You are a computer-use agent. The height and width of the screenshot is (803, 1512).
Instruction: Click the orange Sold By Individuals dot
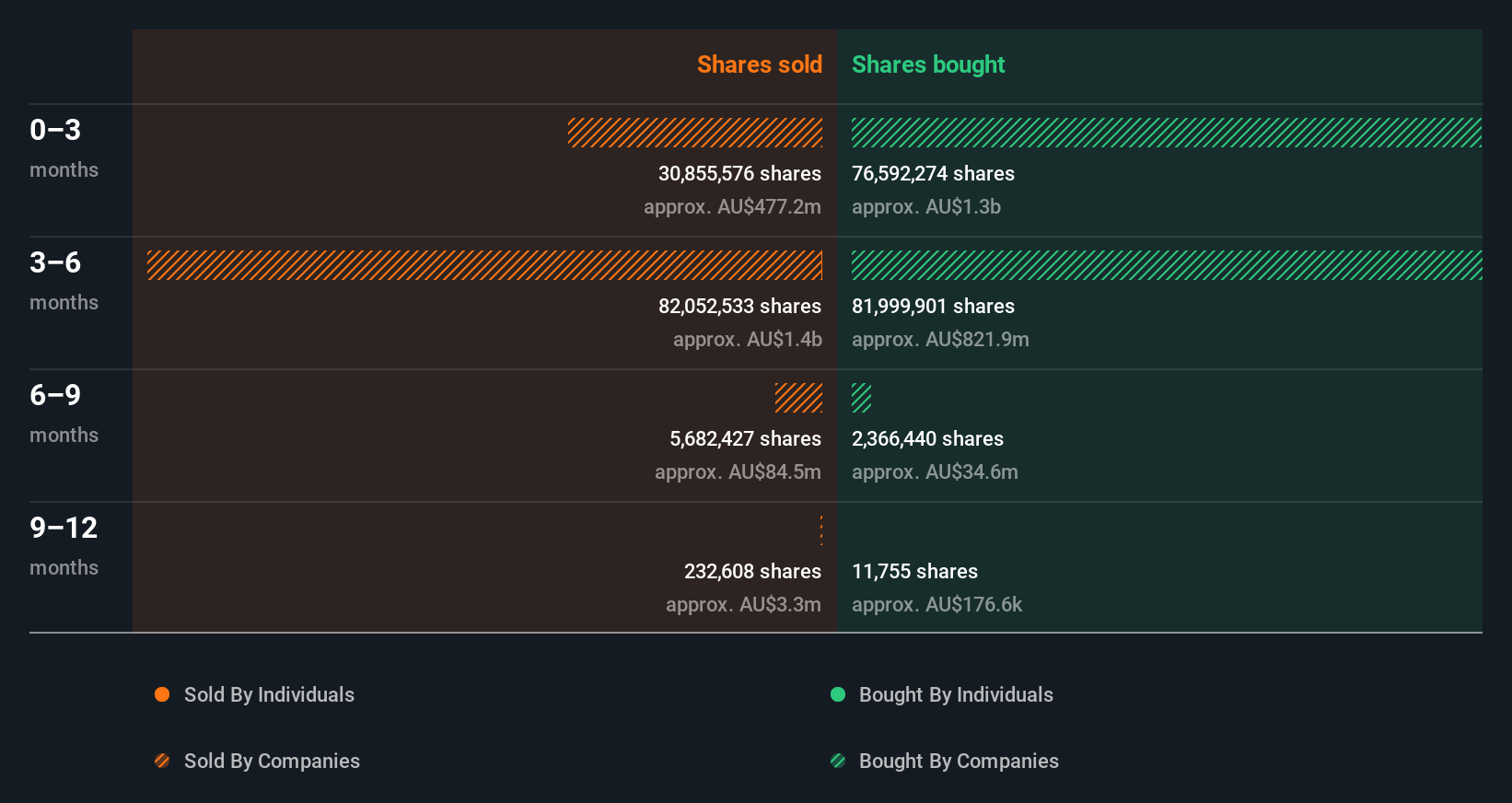pos(162,694)
